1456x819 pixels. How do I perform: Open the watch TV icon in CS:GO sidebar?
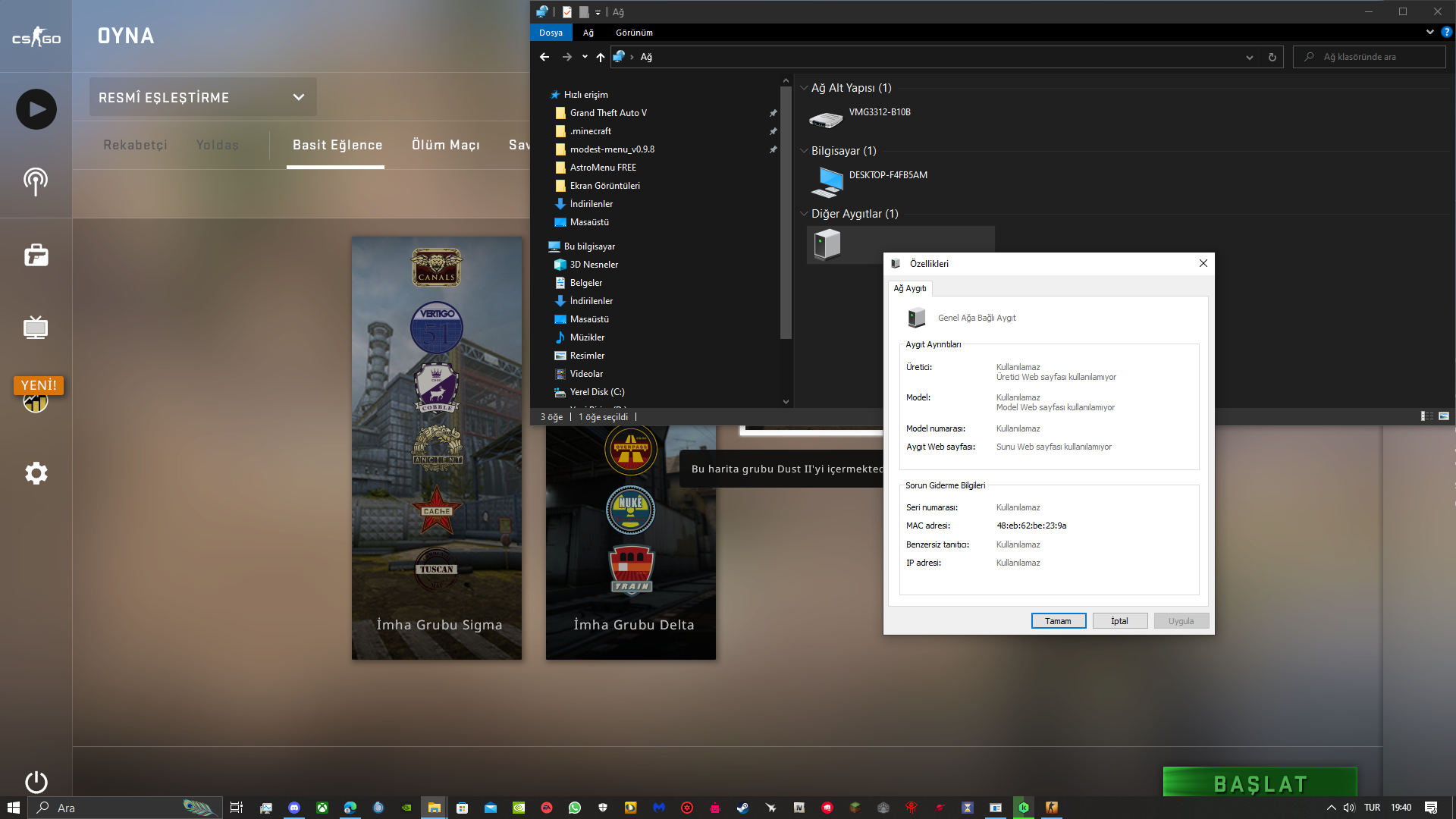[36, 328]
